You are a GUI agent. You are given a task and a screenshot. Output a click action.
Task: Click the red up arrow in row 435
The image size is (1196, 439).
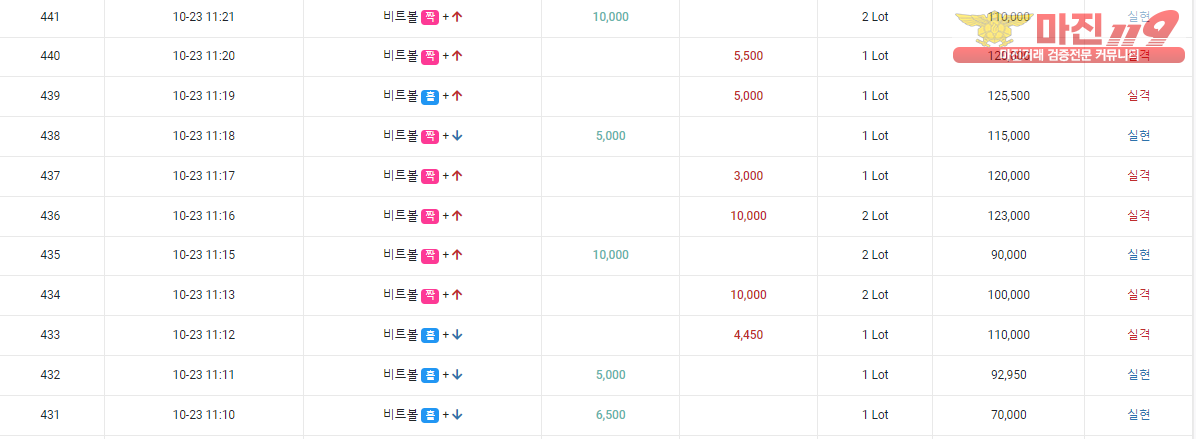point(458,255)
